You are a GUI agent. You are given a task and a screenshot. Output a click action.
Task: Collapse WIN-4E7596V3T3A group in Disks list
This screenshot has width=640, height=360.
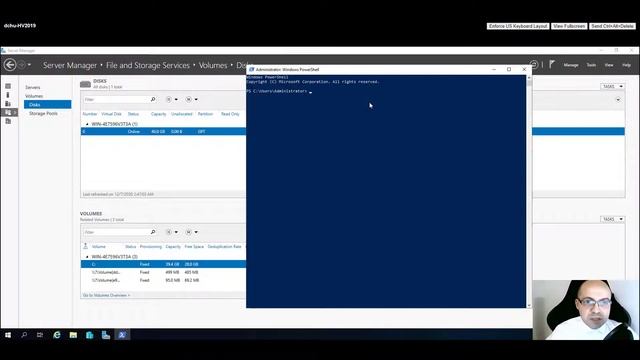[x=87, y=124]
